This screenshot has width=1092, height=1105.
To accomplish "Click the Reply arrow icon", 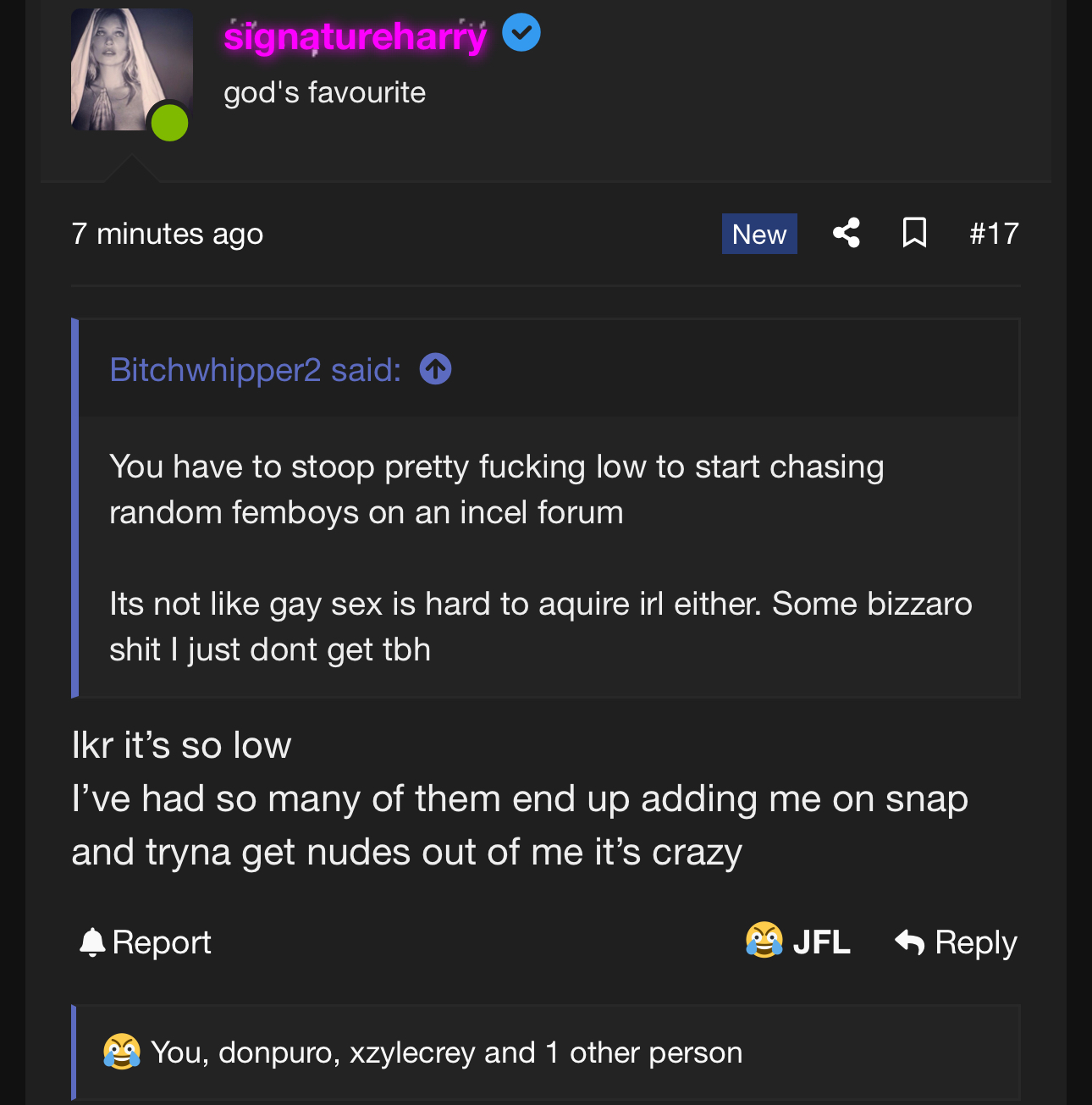I will pyautogui.click(x=910, y=942).
